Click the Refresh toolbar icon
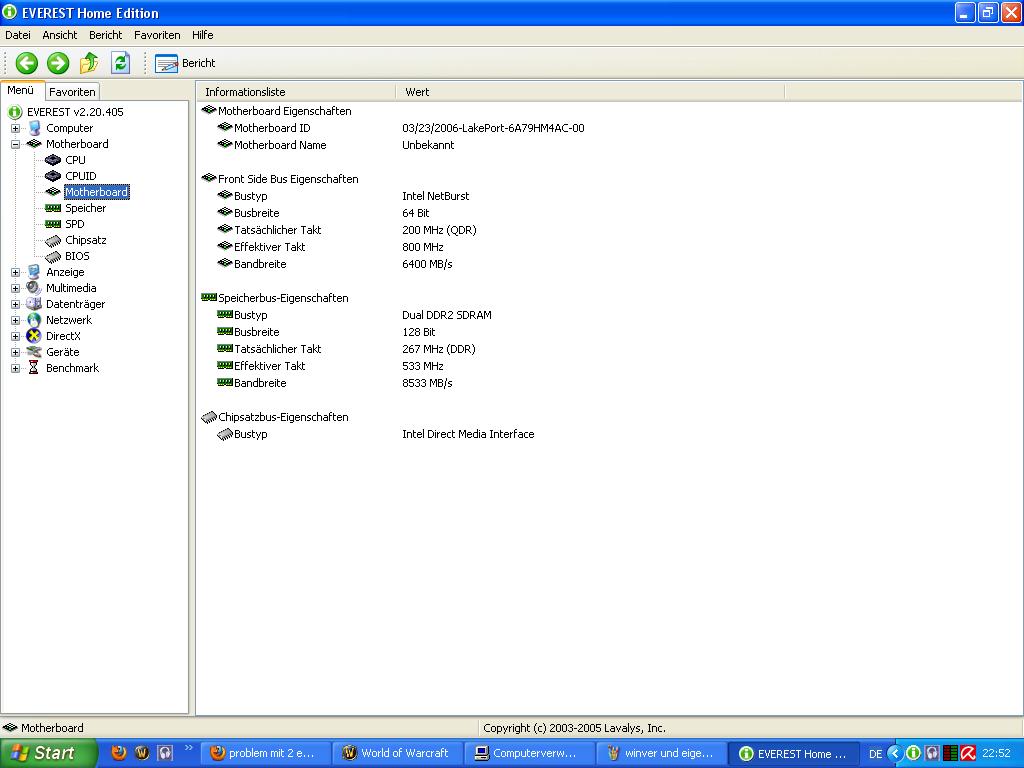 coord(120,63)
